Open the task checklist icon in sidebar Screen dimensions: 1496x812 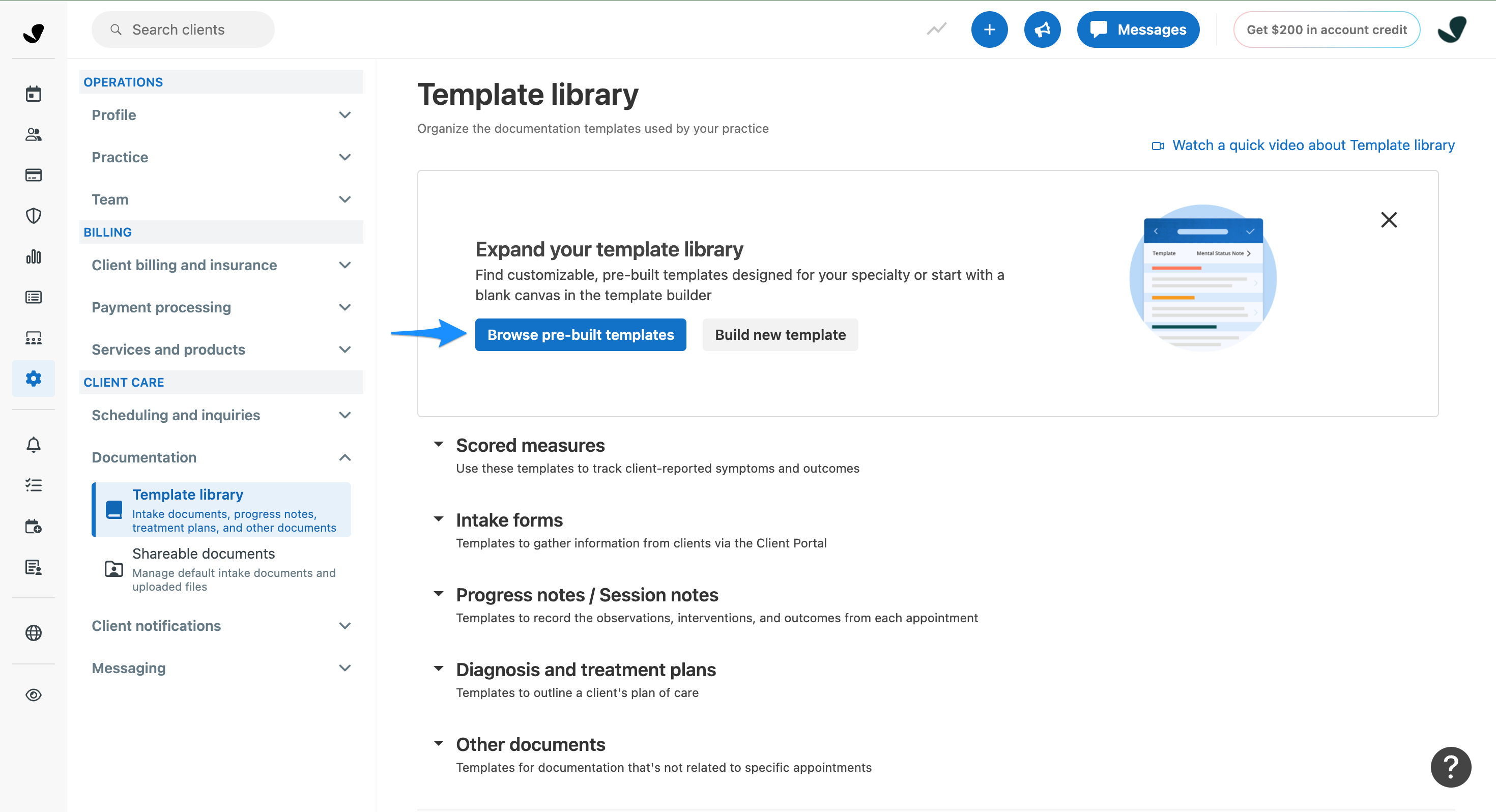tap(34, 485)
